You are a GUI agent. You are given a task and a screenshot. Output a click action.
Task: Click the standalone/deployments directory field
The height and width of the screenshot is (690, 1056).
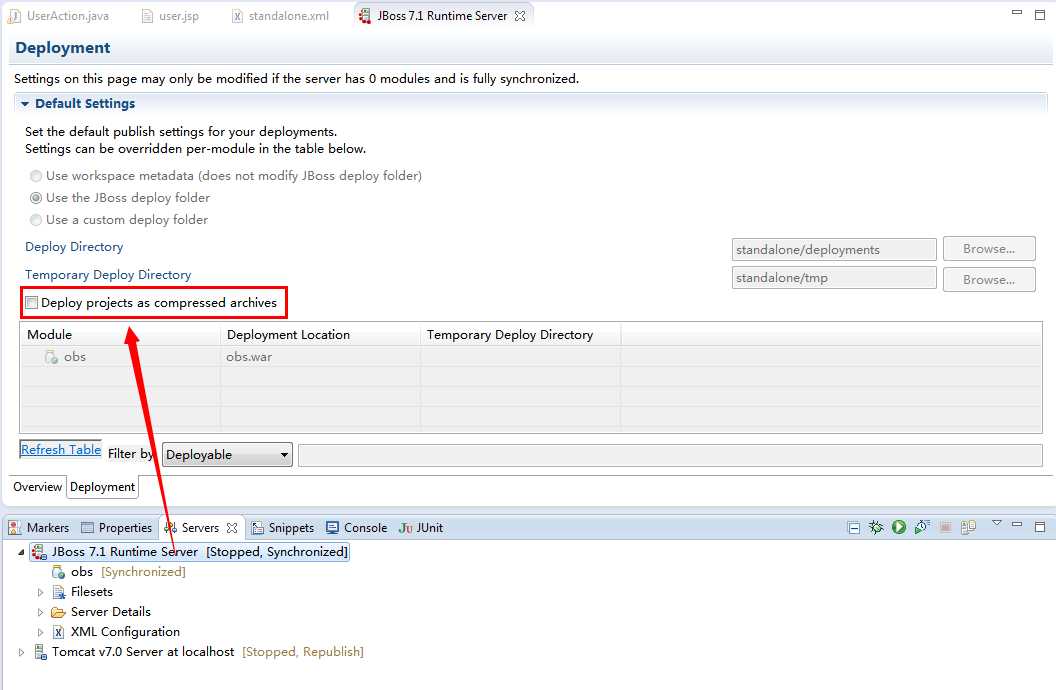834,249
